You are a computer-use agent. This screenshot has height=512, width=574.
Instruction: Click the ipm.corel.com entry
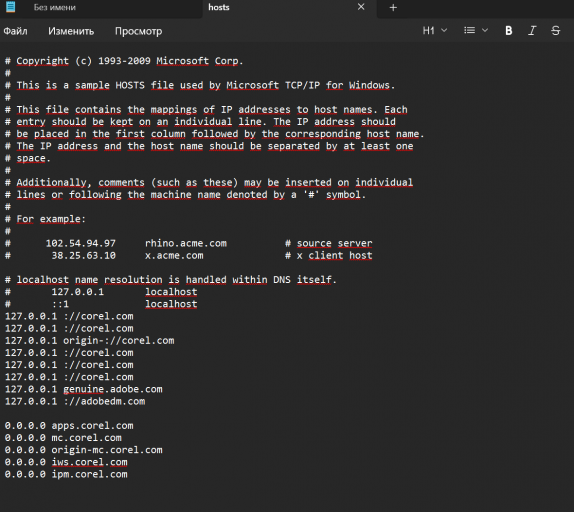tap(89, 474)
